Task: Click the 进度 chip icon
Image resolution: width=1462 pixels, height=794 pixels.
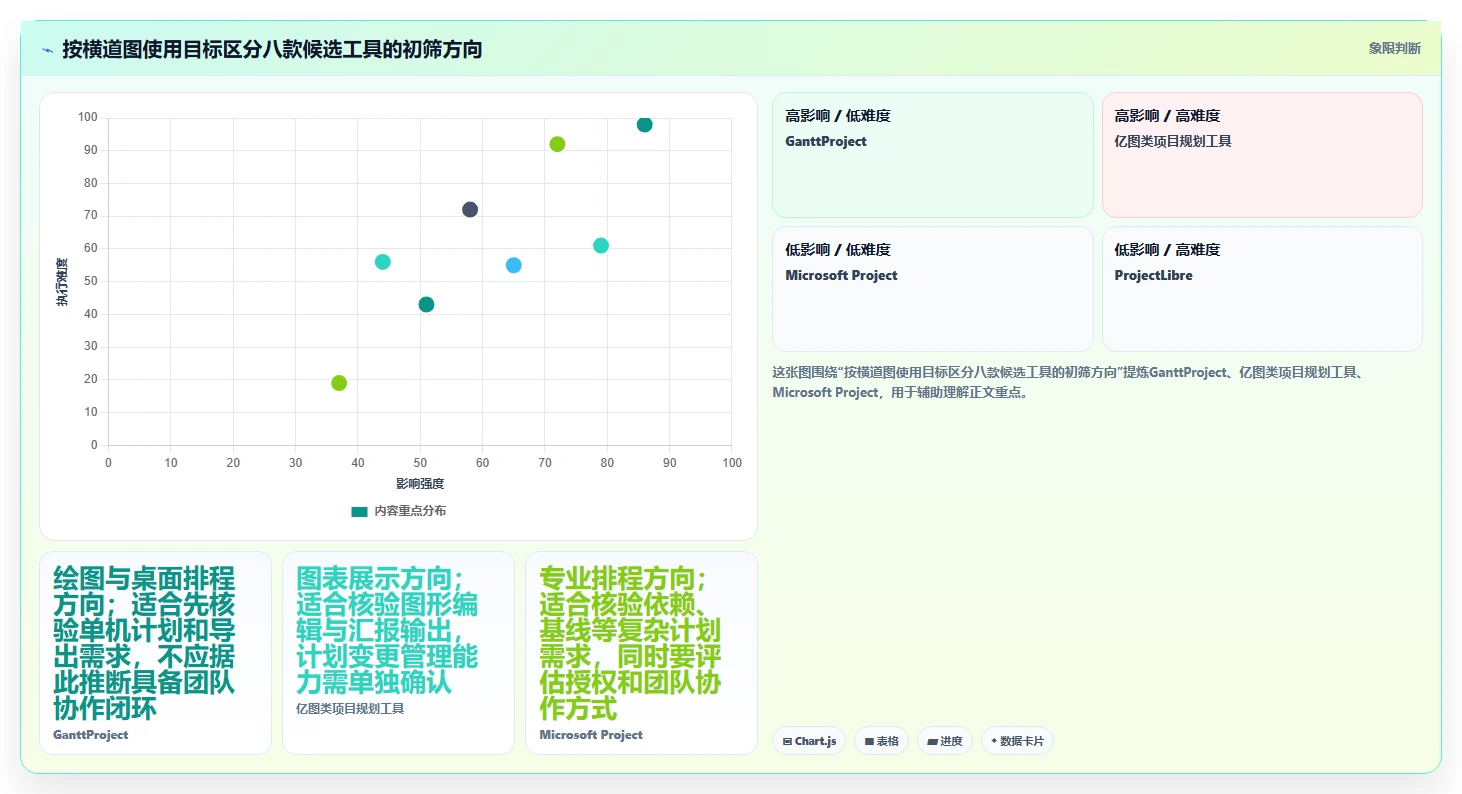Action: 932,742
